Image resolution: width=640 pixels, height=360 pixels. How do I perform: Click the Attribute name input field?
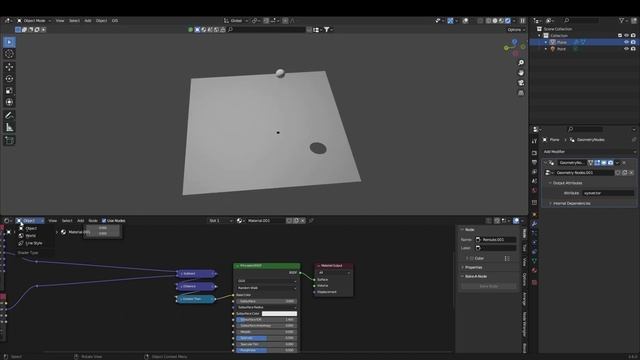(608, 193)
